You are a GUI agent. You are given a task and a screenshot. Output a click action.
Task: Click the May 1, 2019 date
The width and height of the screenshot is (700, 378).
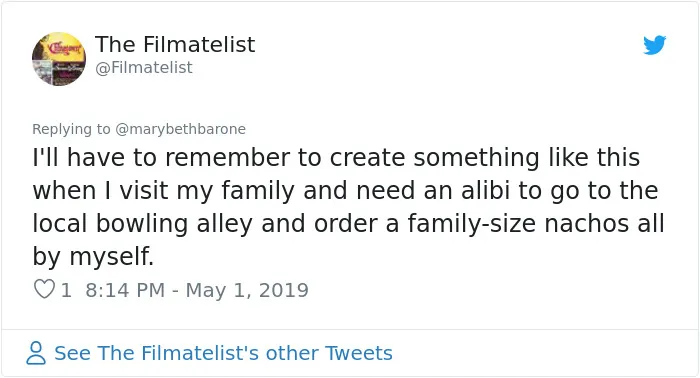coord(247,290)
